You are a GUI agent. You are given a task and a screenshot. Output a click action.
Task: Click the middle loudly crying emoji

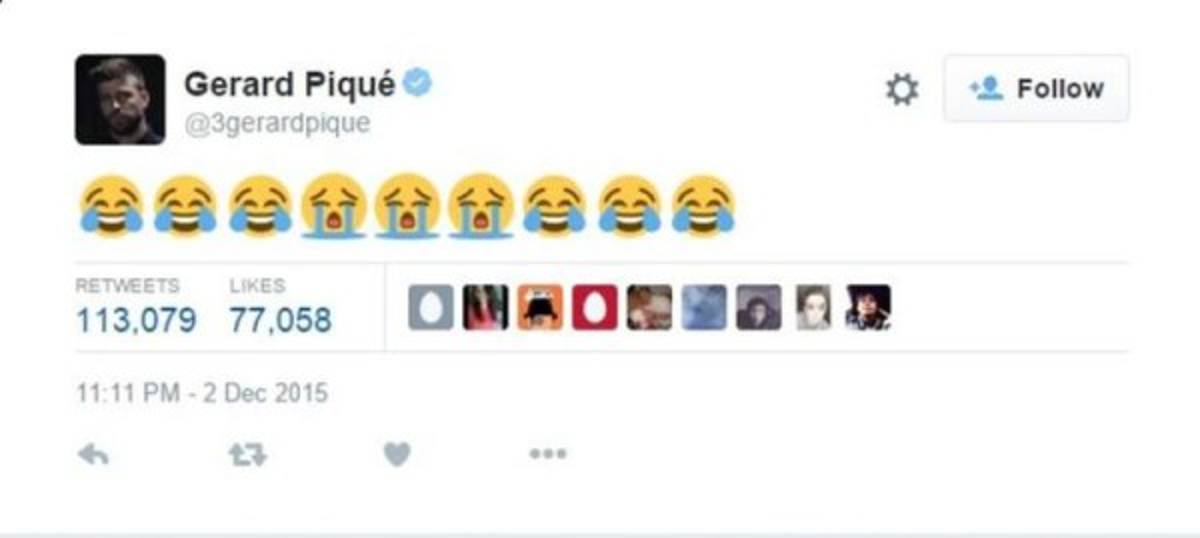(407, 207)
